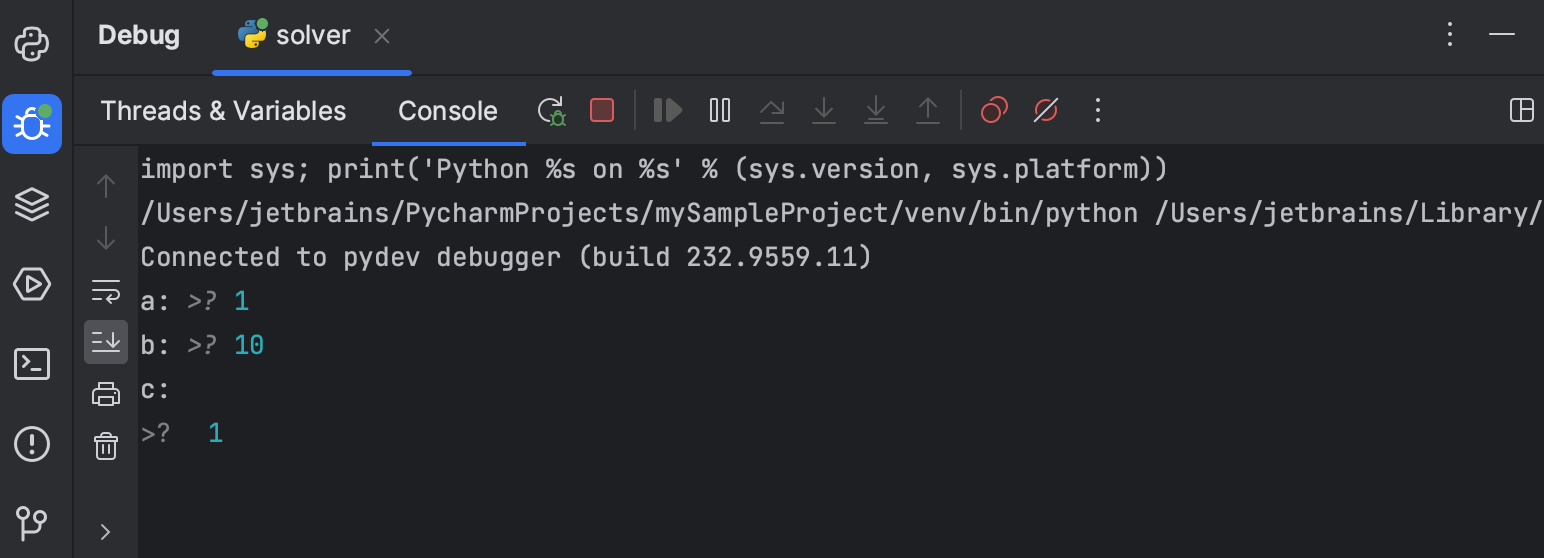1544x558 pixels.
Task: Open Debug tool window options menu
Action: tap(1450, 35)
